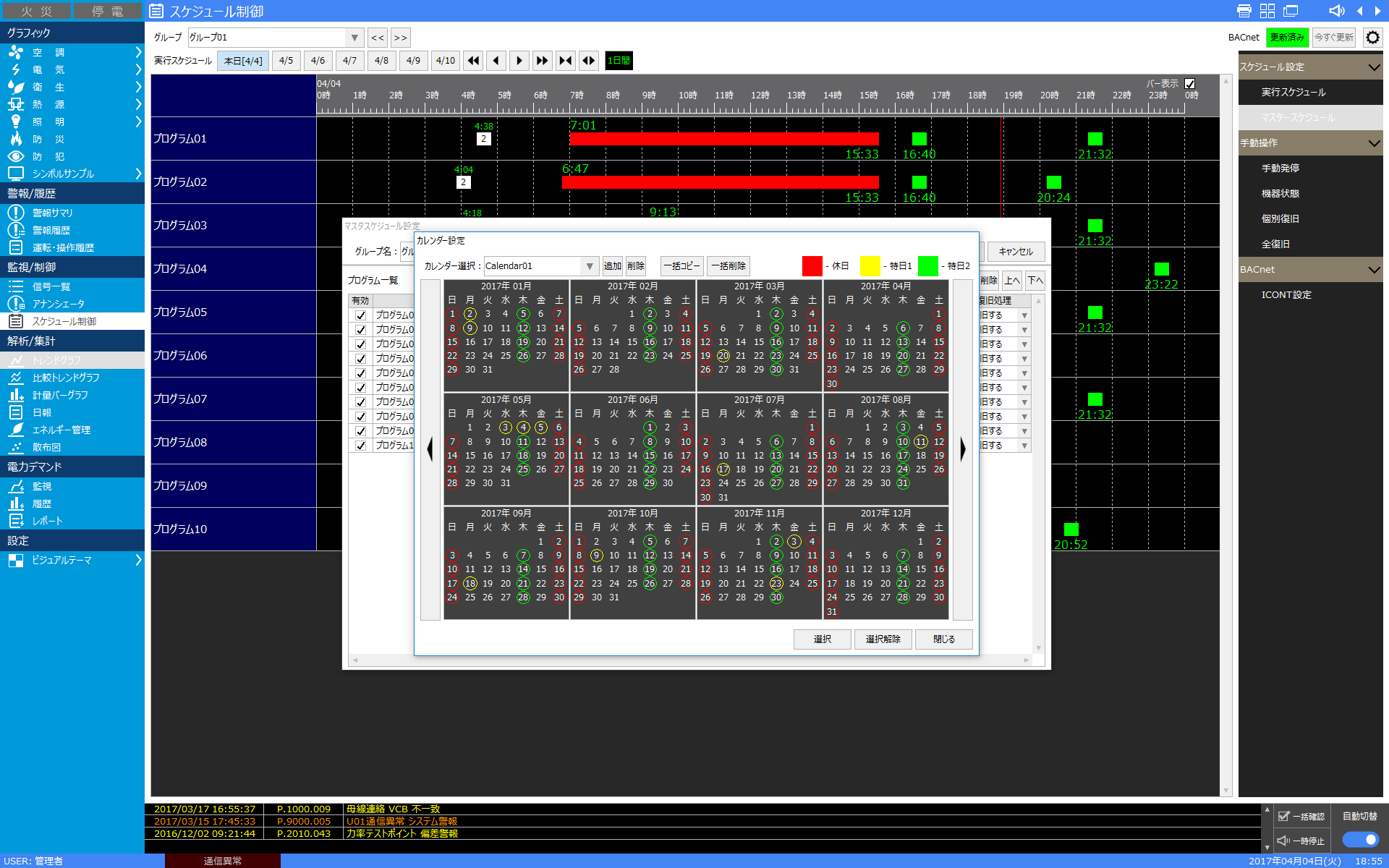Click the printer icon in the title bar
The image size is (1389, 868).
coord(1244,11)
